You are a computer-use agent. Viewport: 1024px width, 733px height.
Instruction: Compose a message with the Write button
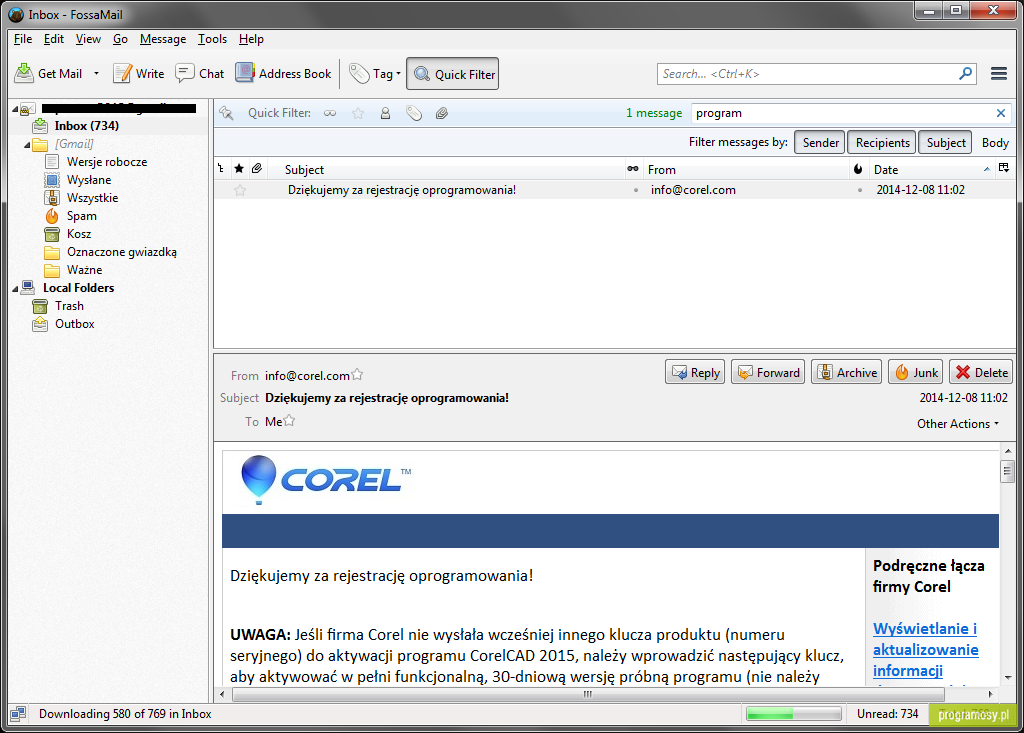tap(138, 74)
